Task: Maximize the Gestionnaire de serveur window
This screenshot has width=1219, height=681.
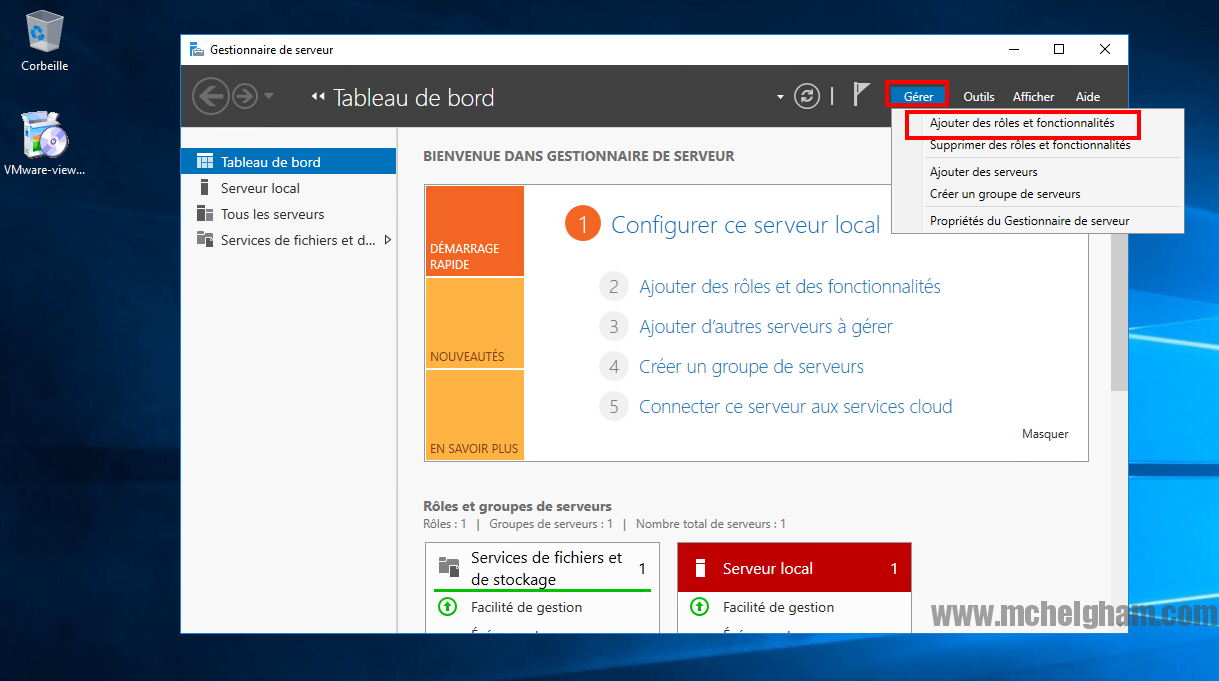Action: tap(1058, 49)
